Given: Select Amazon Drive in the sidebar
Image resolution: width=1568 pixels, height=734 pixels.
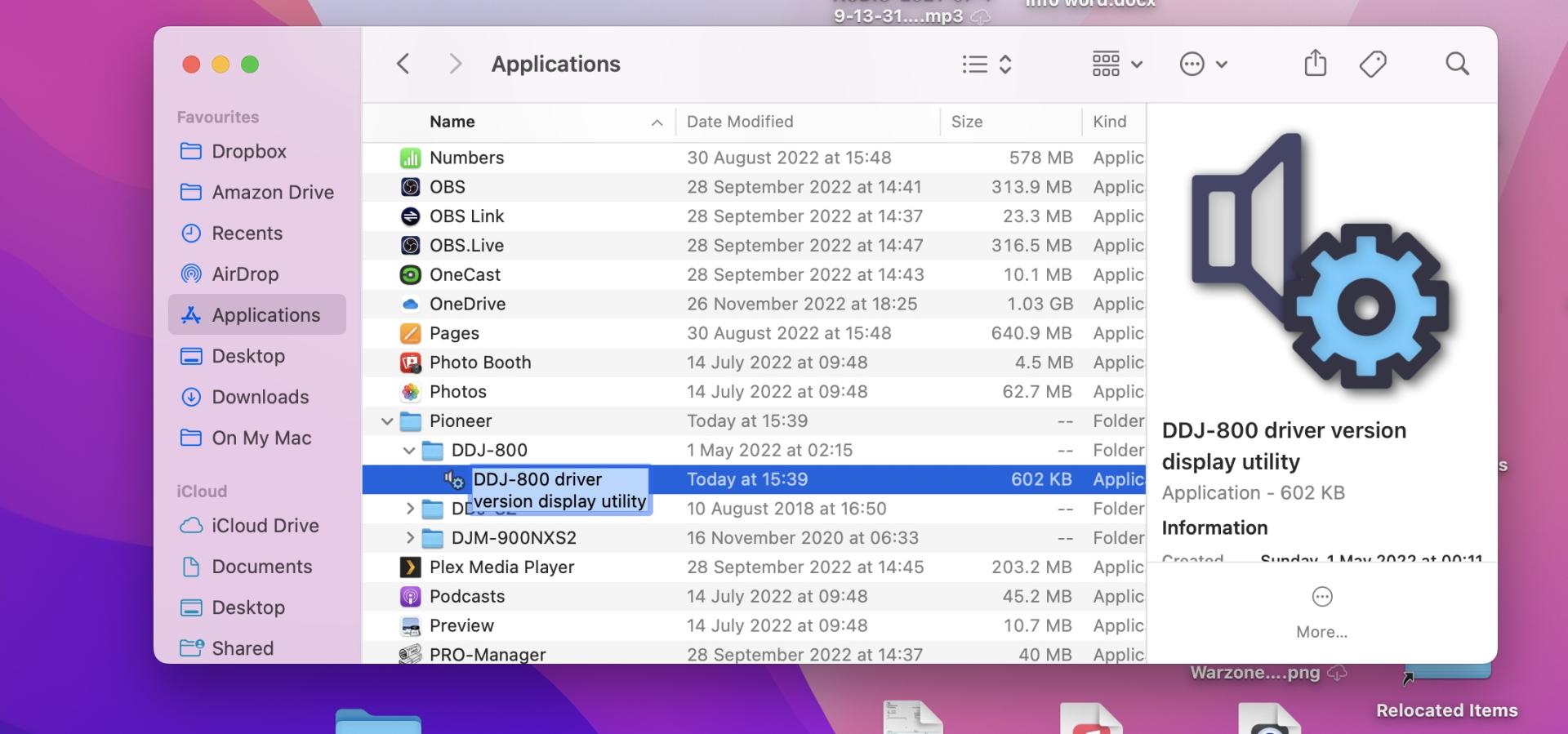Looking at the screenshot, I should click(x=257, y=192).
